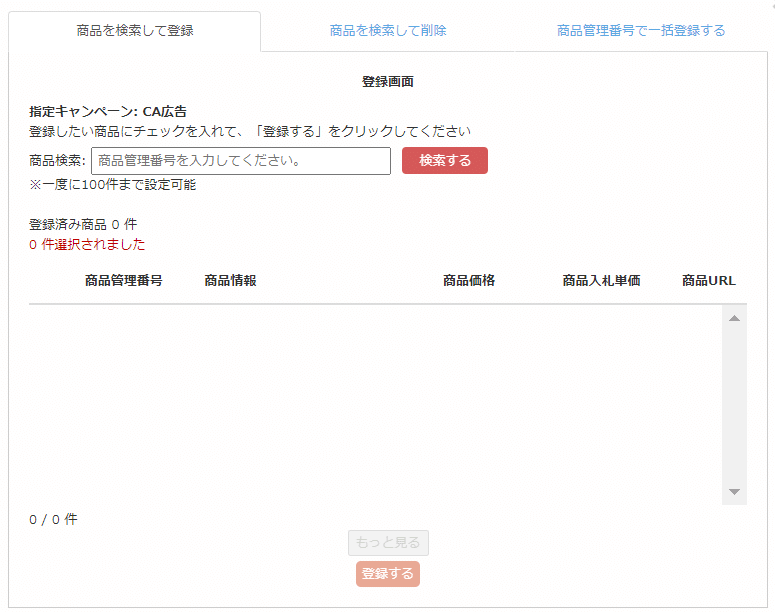Open the 商品管理番号で一括登録する tab
This screenshot has width=775, height=612.
(641, 31)
